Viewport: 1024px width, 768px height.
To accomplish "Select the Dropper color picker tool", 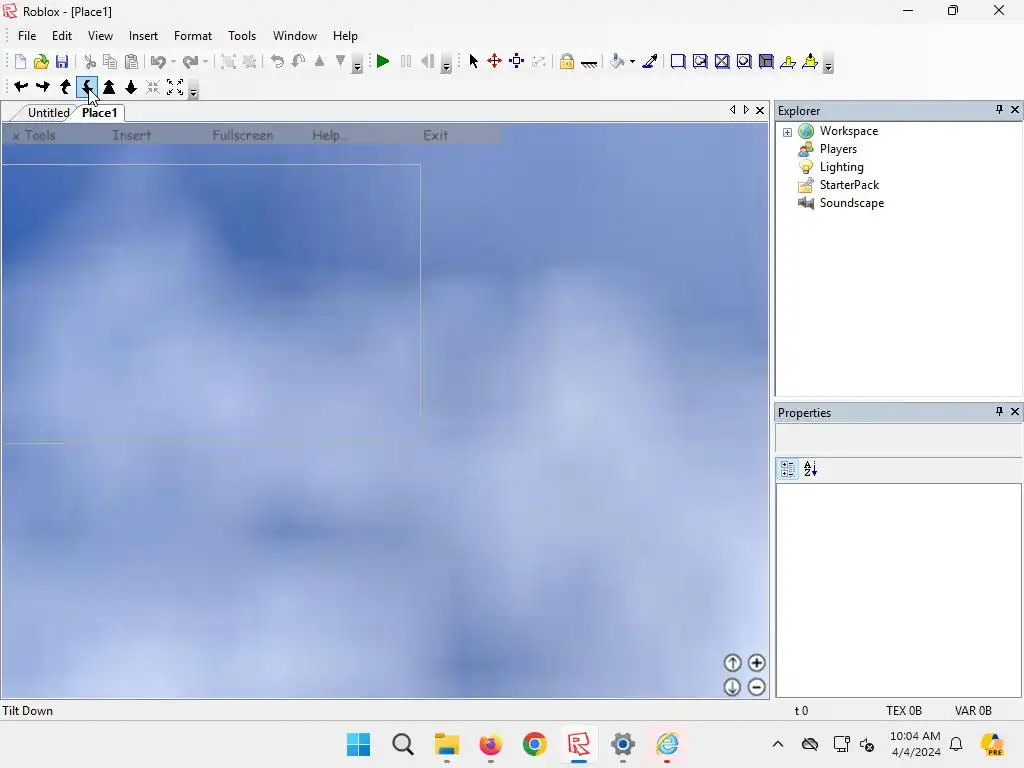I will tap(650, 61).
